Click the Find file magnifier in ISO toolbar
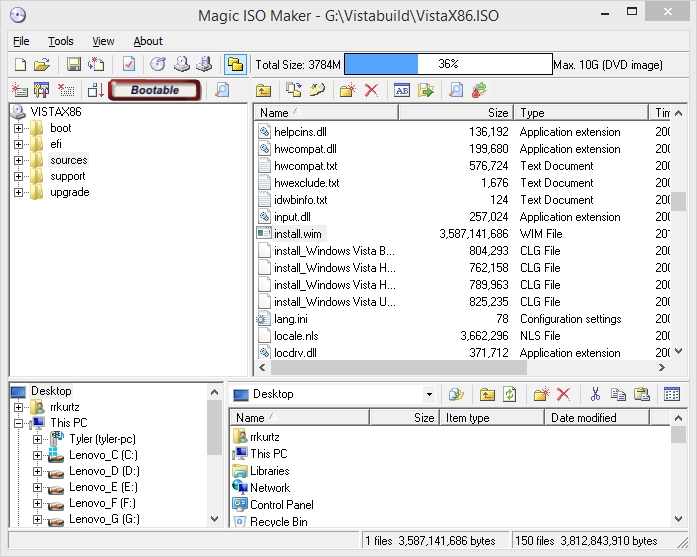Image resolution: width=697 pixels, height=557 pixels. pyautogui.click(x=456, y=91)
